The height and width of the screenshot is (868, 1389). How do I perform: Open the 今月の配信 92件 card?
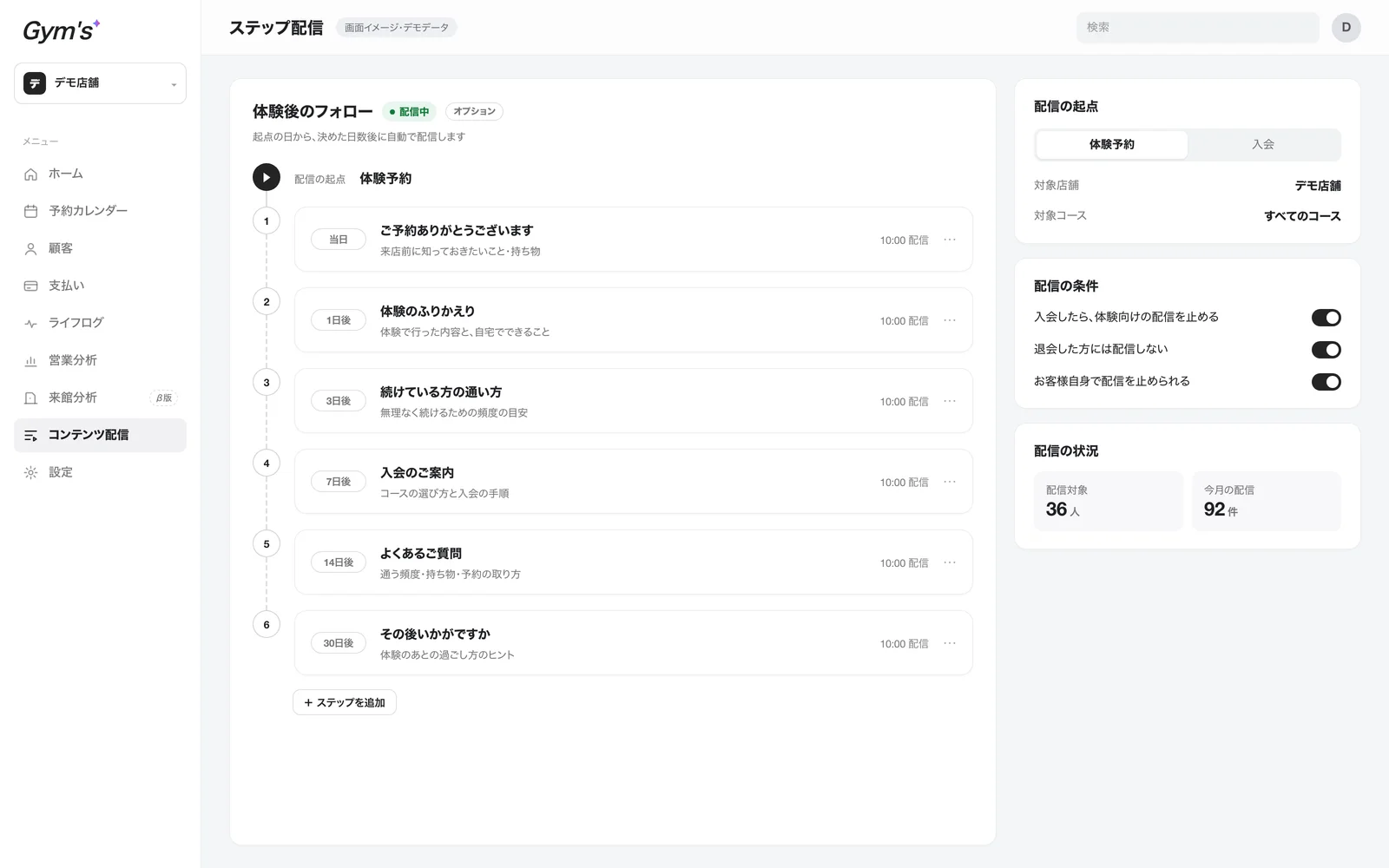click(x=1267, y=501)
